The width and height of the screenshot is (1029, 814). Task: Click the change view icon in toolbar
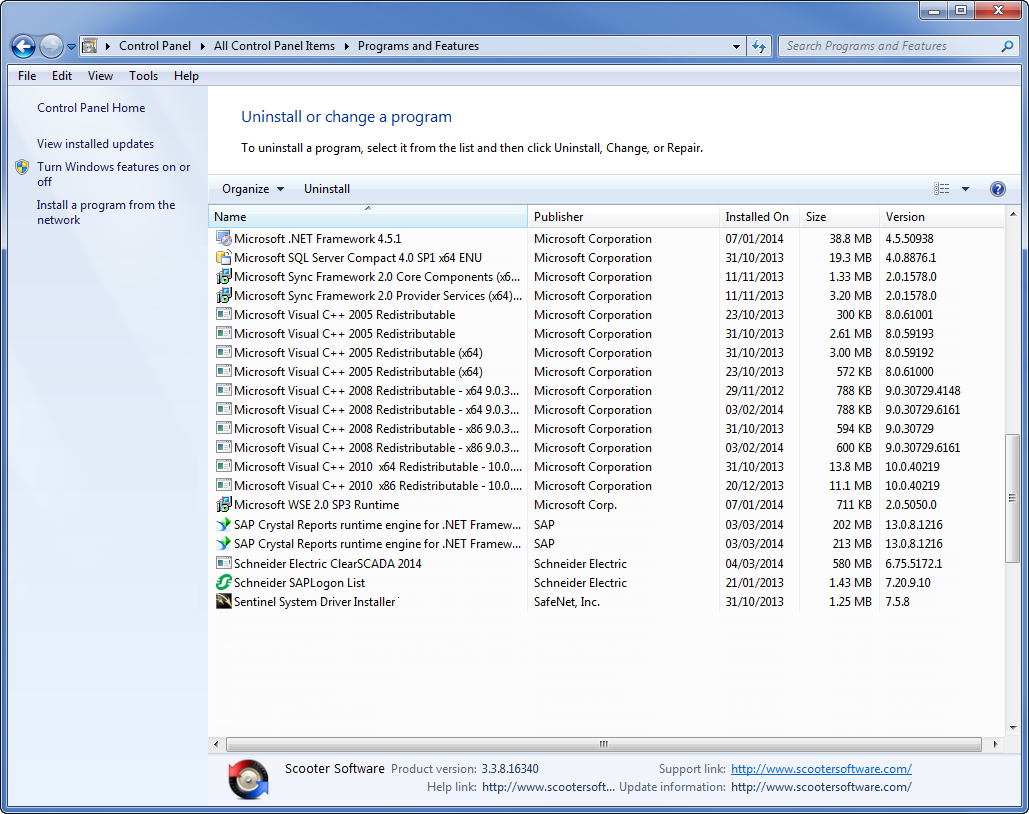pos(942,189)
